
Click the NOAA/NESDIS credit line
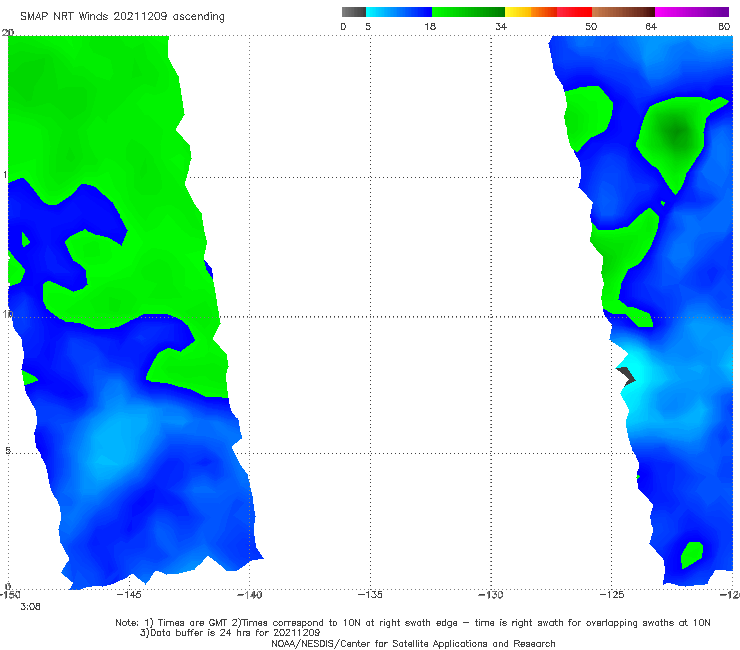[413, 644]
